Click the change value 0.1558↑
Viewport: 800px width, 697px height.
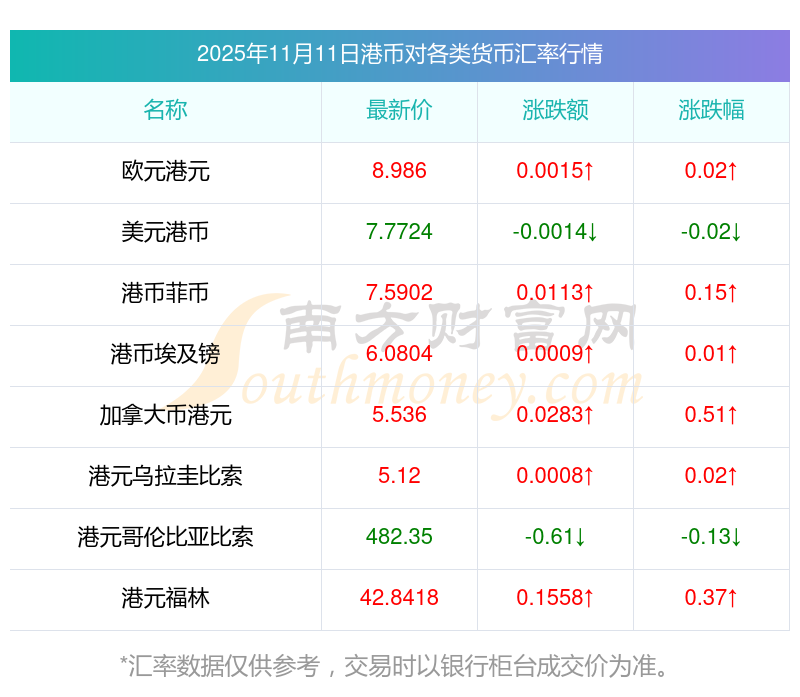click(555, 598)
